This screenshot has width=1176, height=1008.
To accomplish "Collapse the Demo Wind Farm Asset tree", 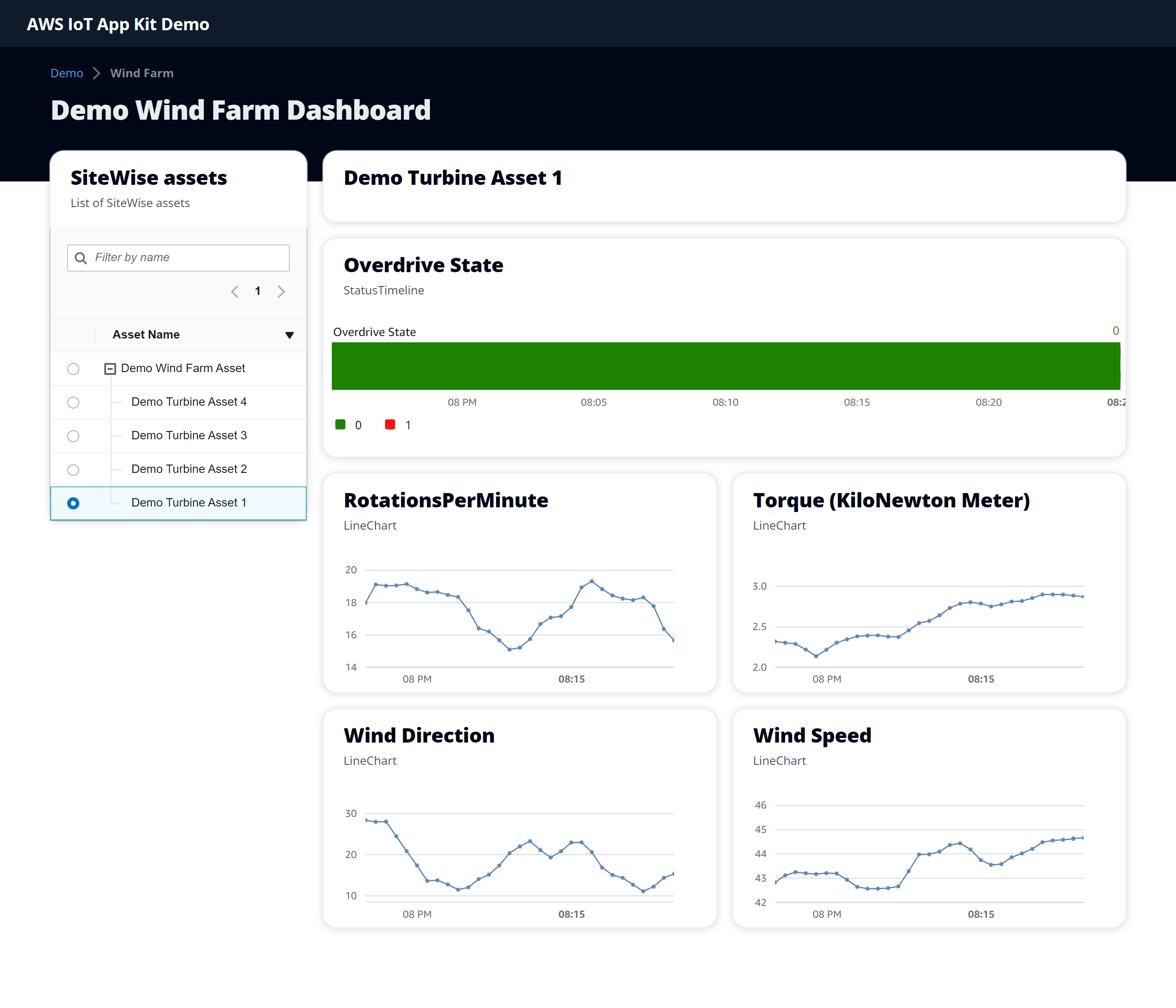I will tap(110, 369).
